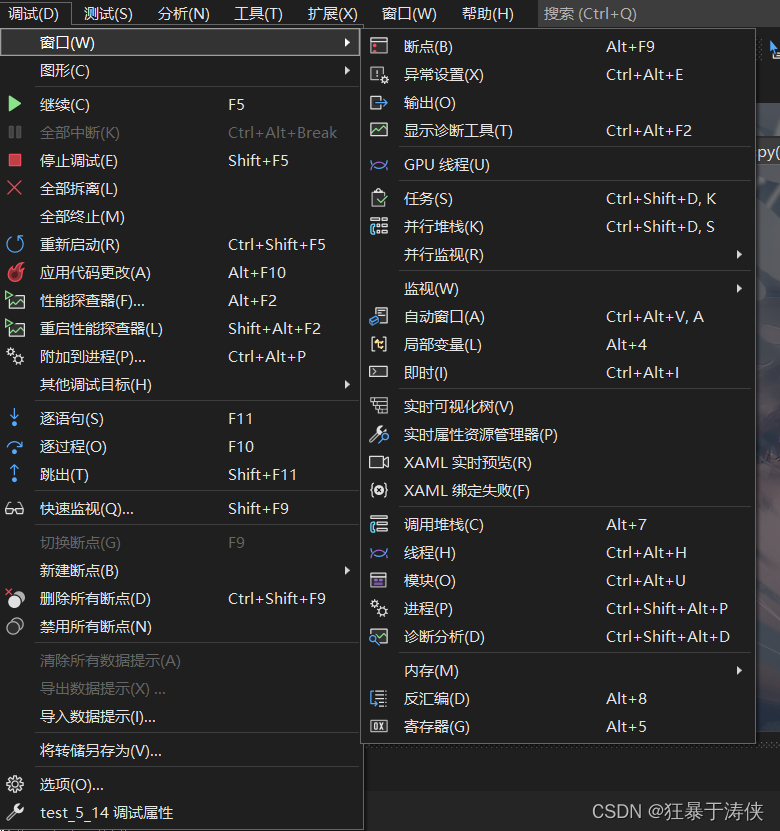Click the gears icon for 附加到进程(P)...
The image size is (780, 831).
15,356
